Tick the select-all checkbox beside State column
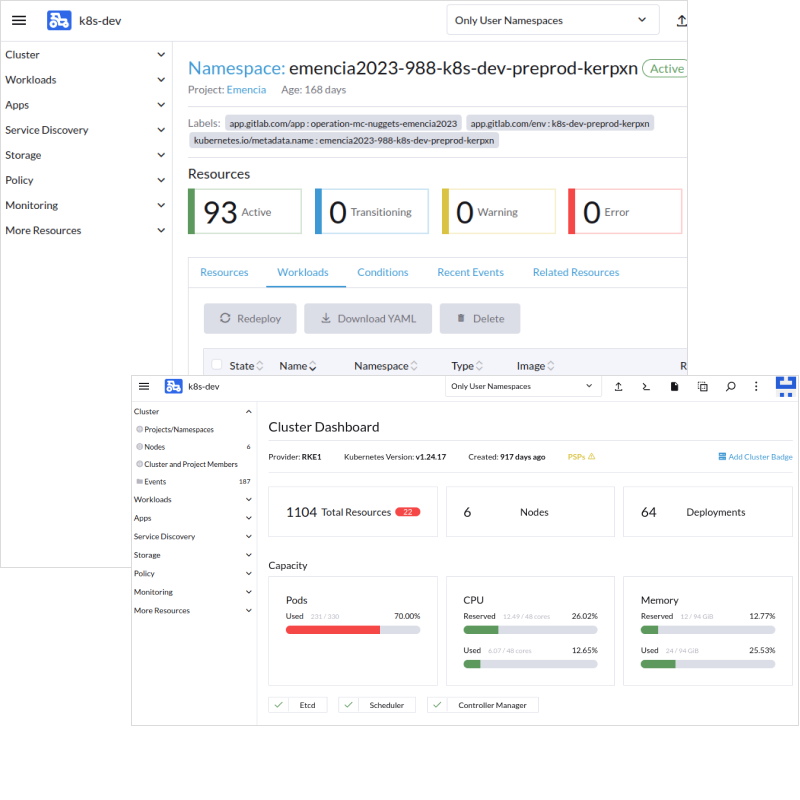 coord(216,365)
